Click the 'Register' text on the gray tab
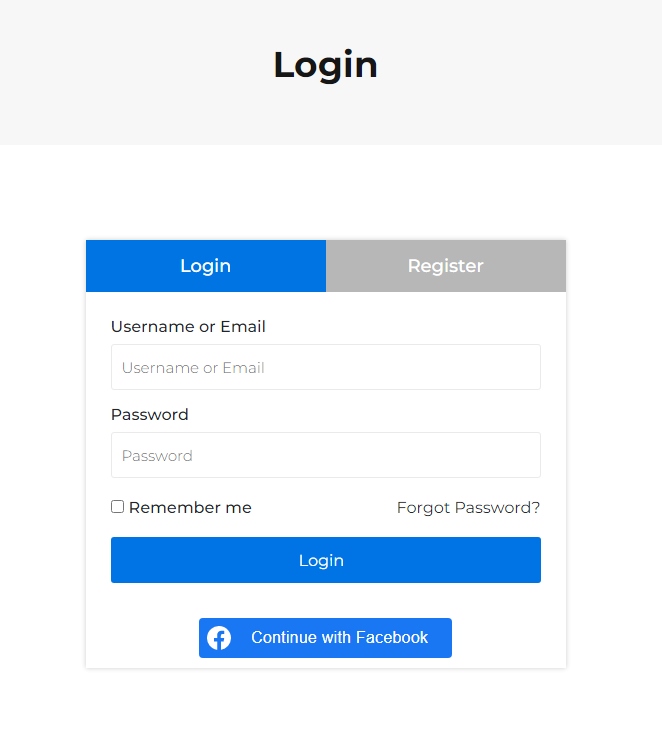 [x=446, y=266]
